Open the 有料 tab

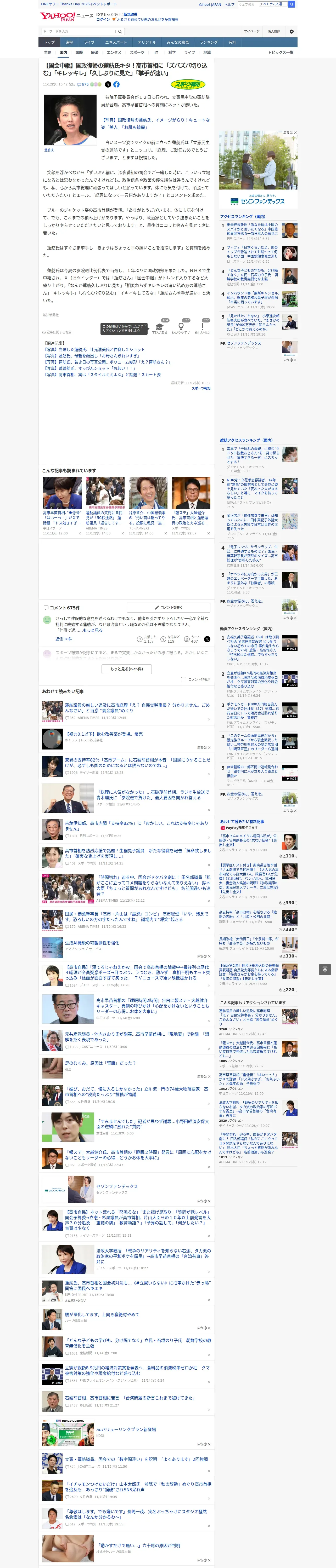[232, 43]
